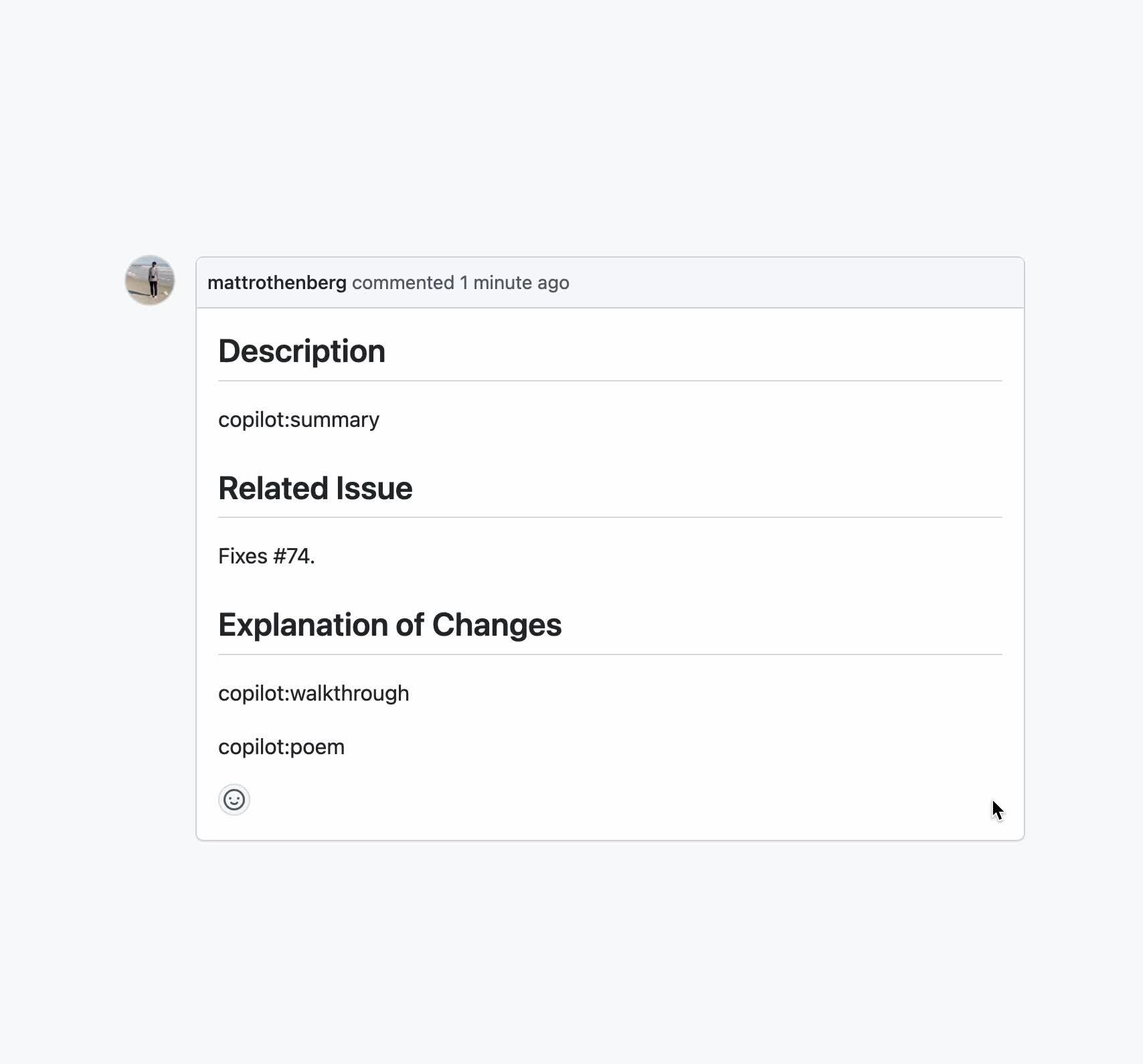The width and height of the screenshot is (1143, 1064).
Task: Click the word "Fixes"
Action: tap(243, 556)
